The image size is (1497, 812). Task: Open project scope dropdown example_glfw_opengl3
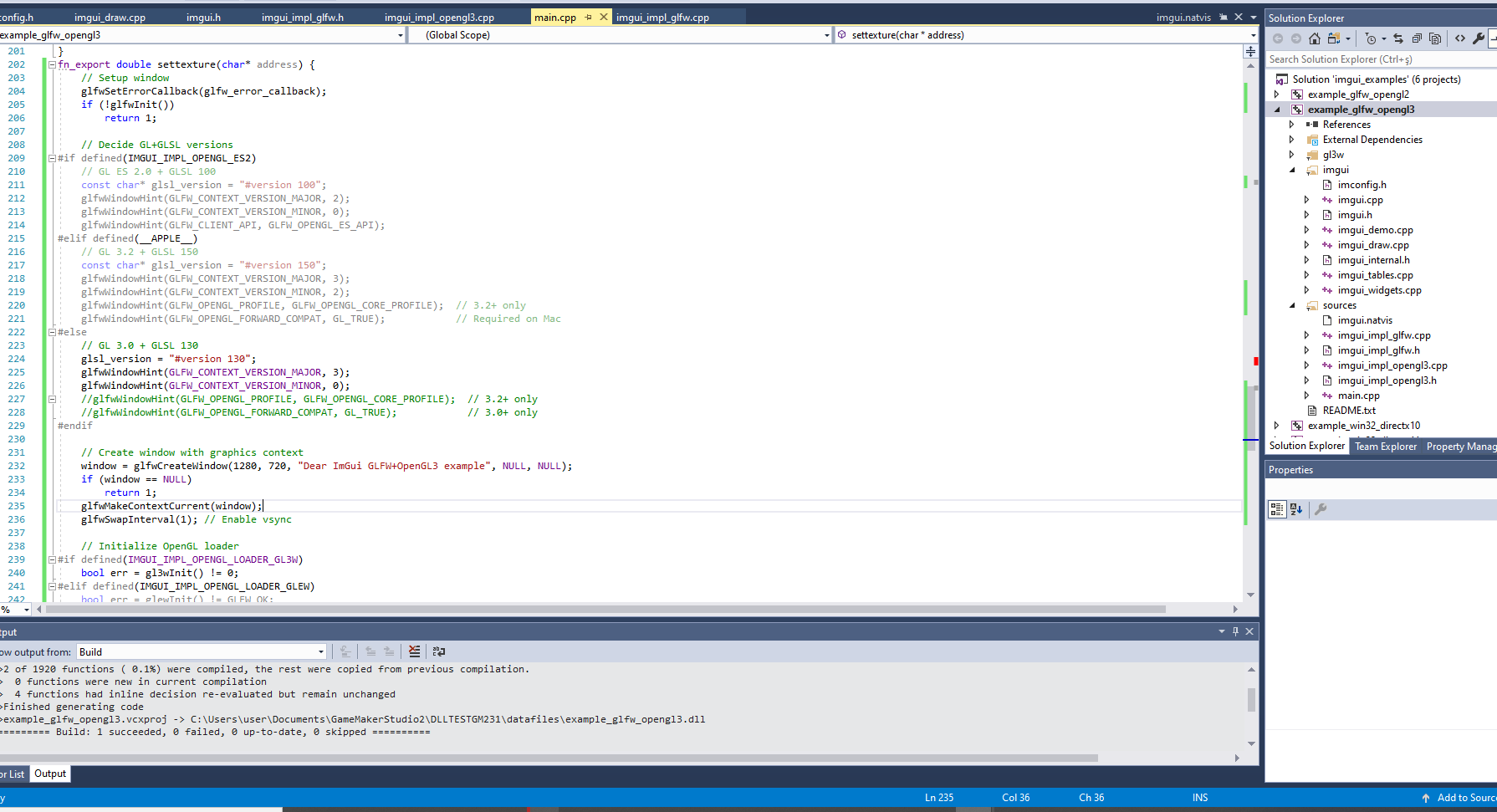pos(400,35)
